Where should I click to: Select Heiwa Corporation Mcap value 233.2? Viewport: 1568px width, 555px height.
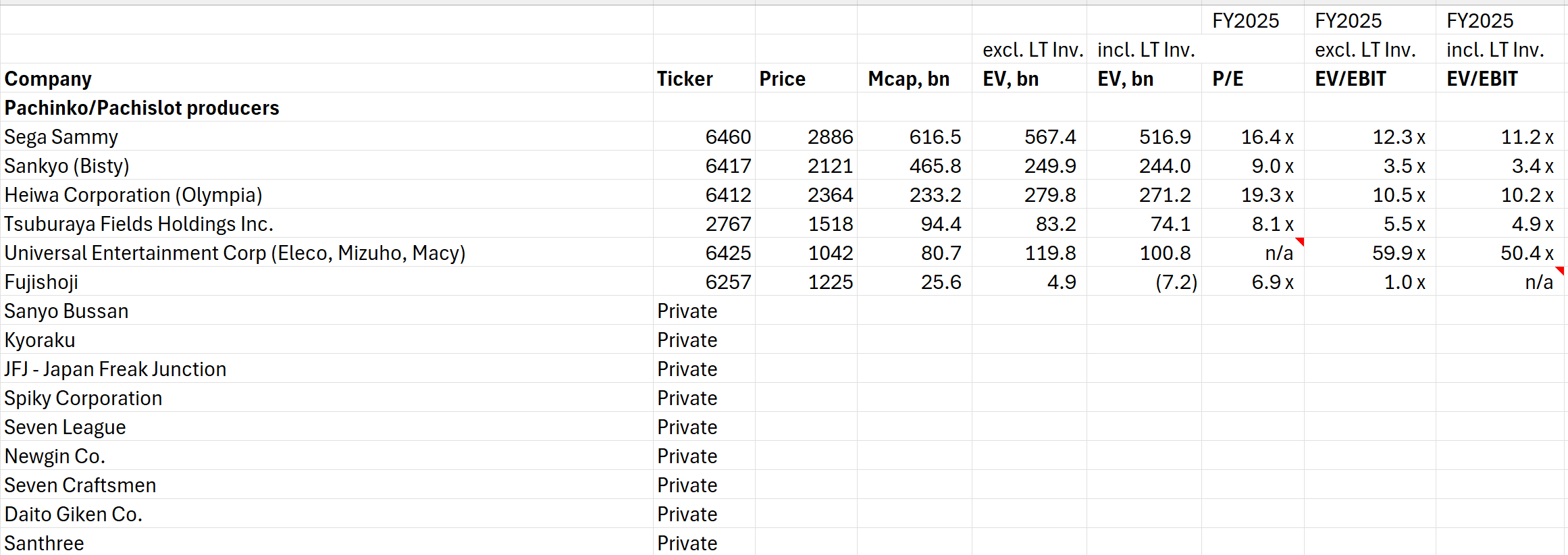(x=914, y=194)
